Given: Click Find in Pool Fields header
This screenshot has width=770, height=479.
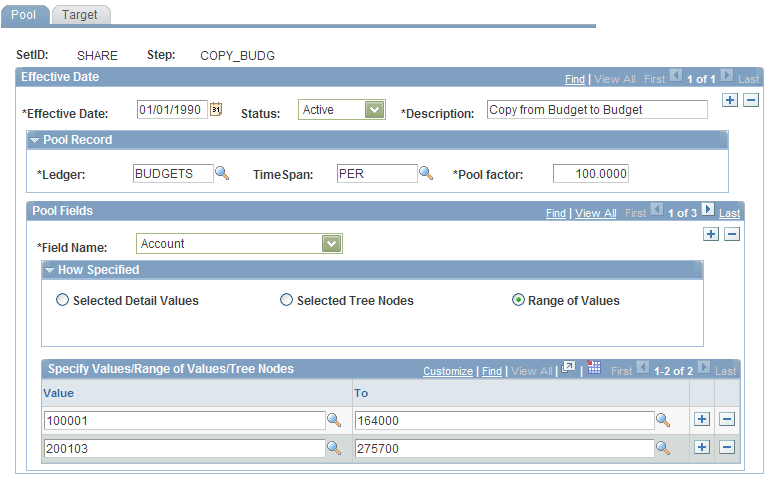Looking at the screenshot, I should point(555,213).
